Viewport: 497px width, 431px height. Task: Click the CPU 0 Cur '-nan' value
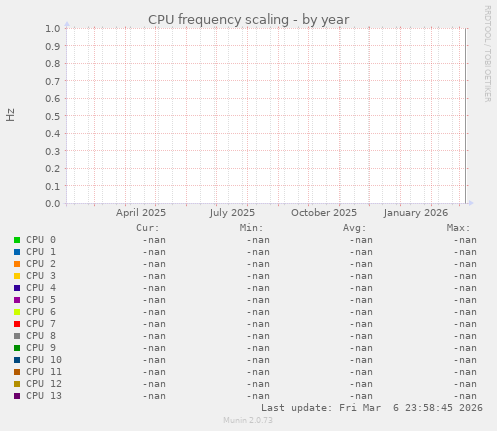[154, 240]
